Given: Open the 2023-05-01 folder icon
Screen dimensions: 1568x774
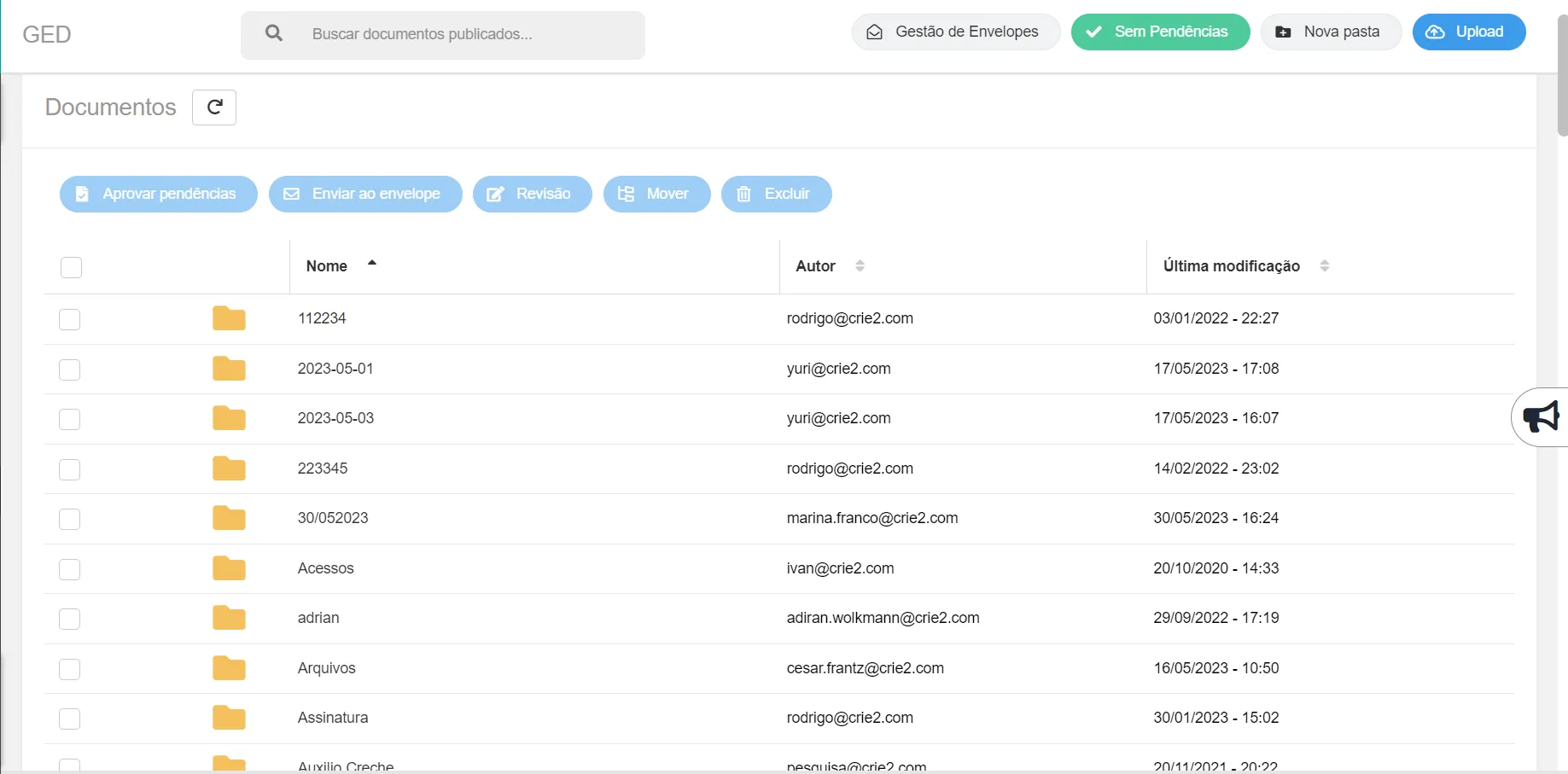Looking at the screenshot, I should (x=229, y=369).
